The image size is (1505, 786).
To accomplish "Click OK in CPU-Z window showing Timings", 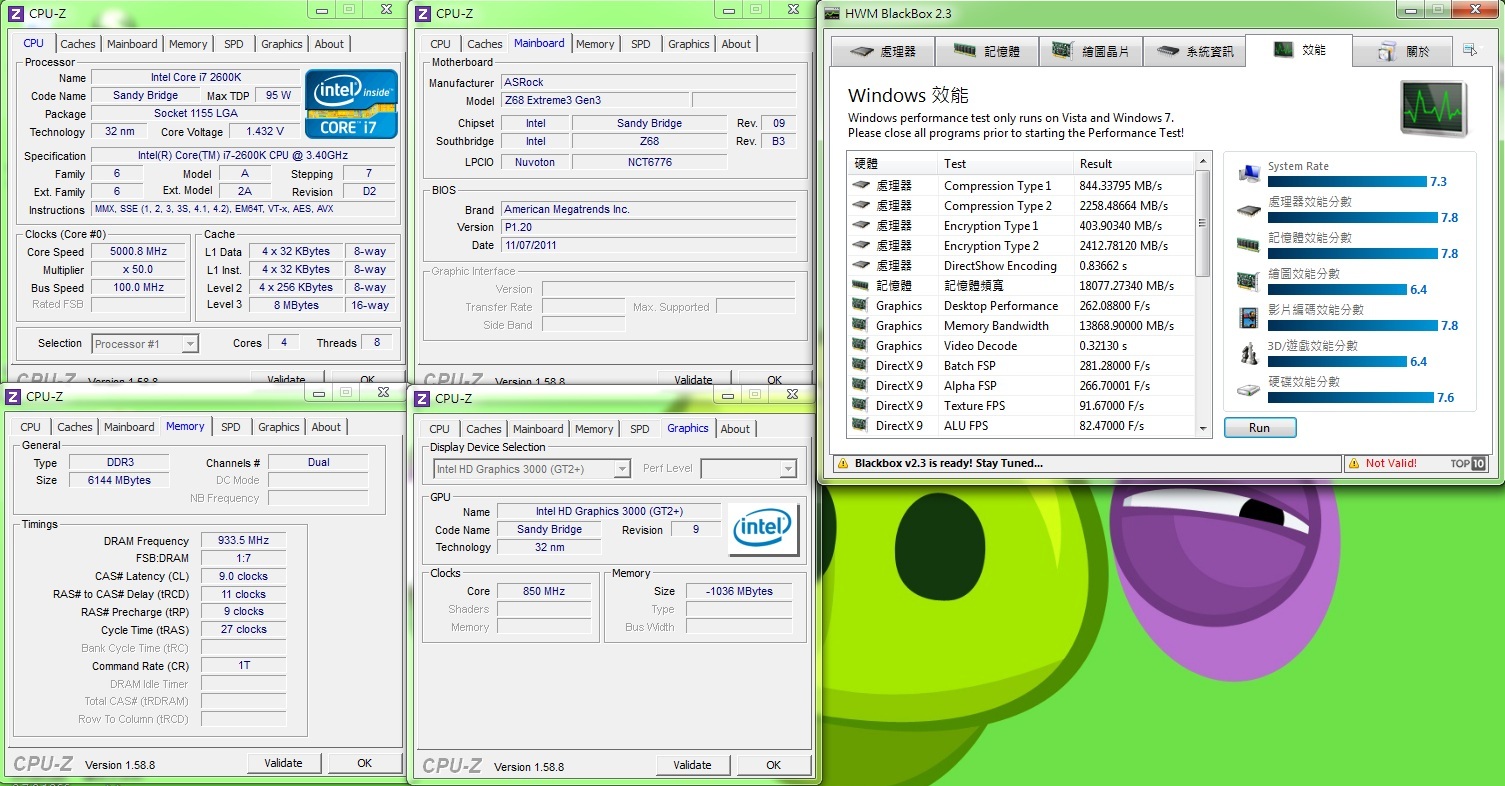I will point(365,763).
